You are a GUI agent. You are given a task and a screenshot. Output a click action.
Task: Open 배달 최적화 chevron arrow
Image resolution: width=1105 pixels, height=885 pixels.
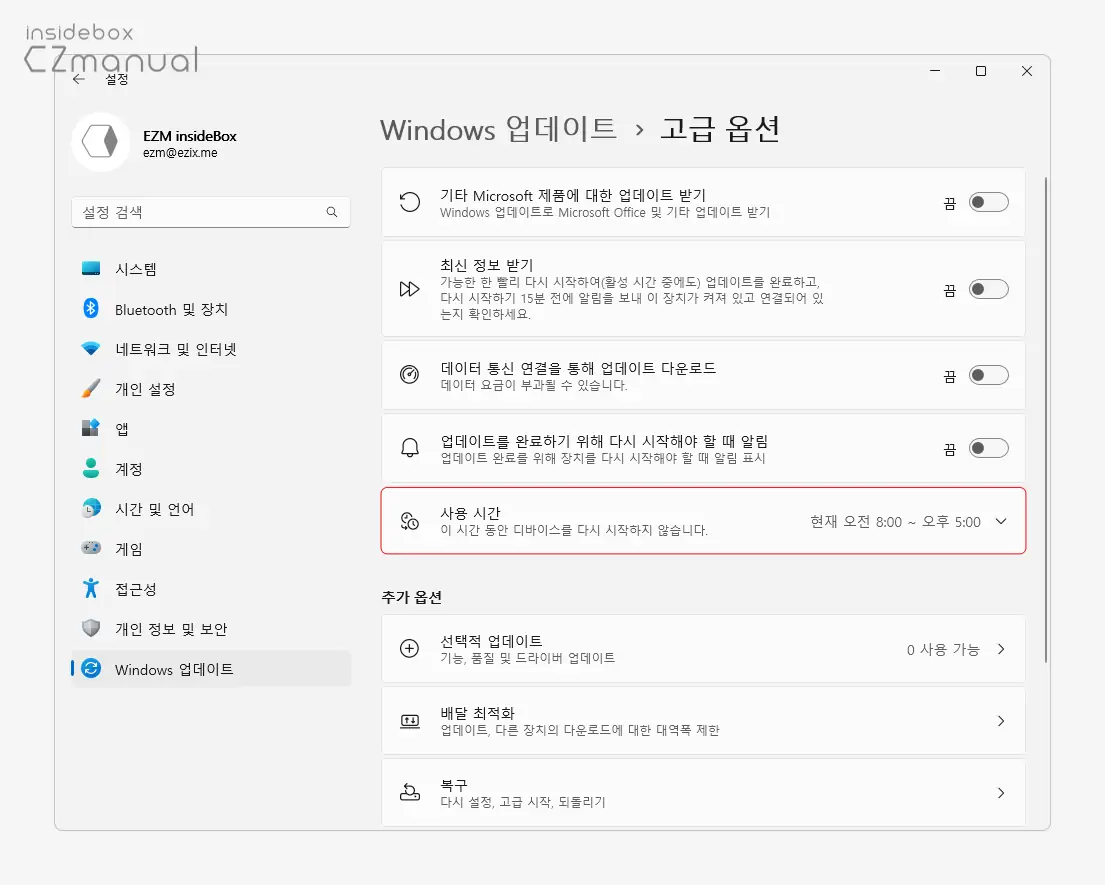point(1001,721)
